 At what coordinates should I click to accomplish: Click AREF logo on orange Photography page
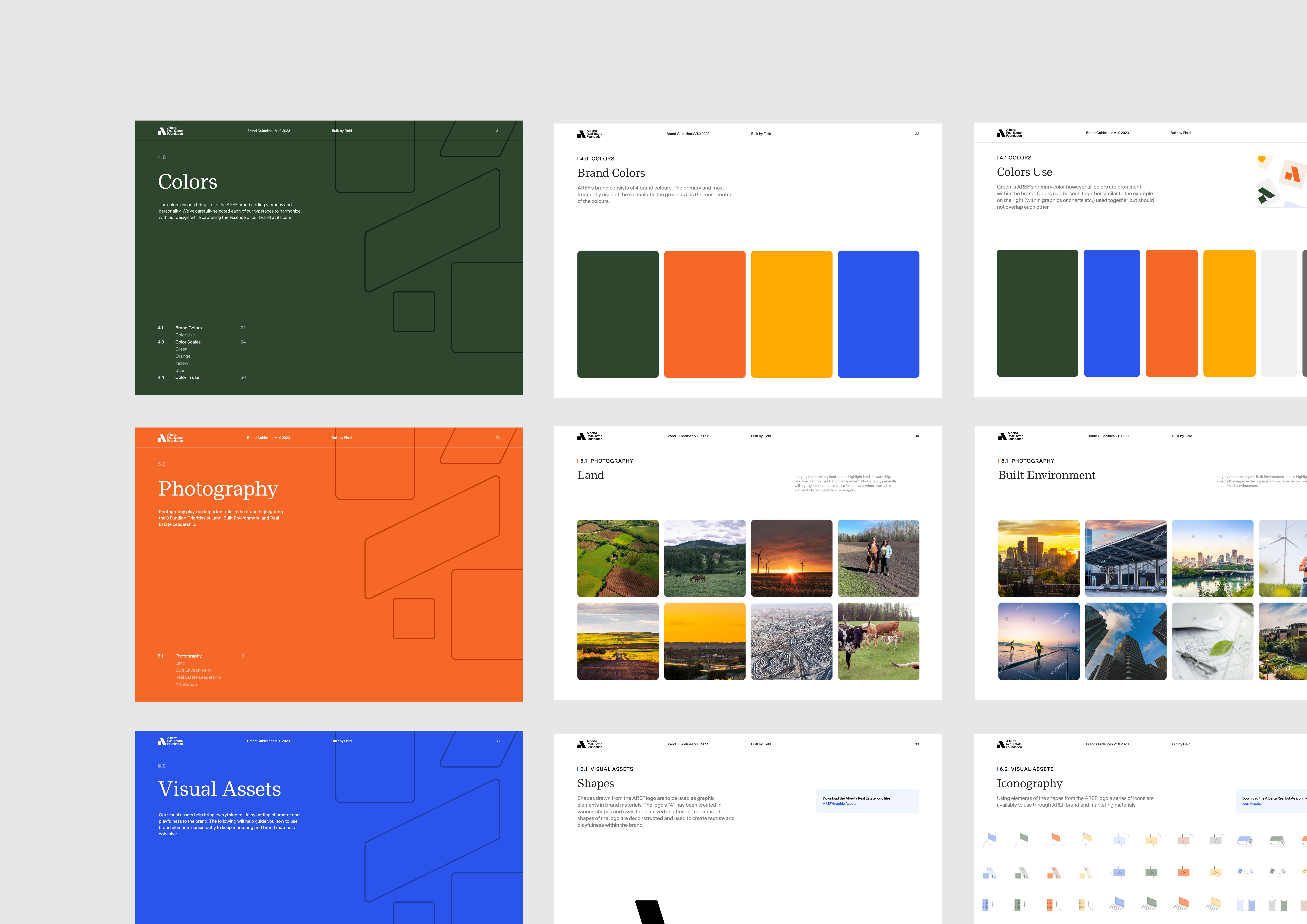point(170,438)
